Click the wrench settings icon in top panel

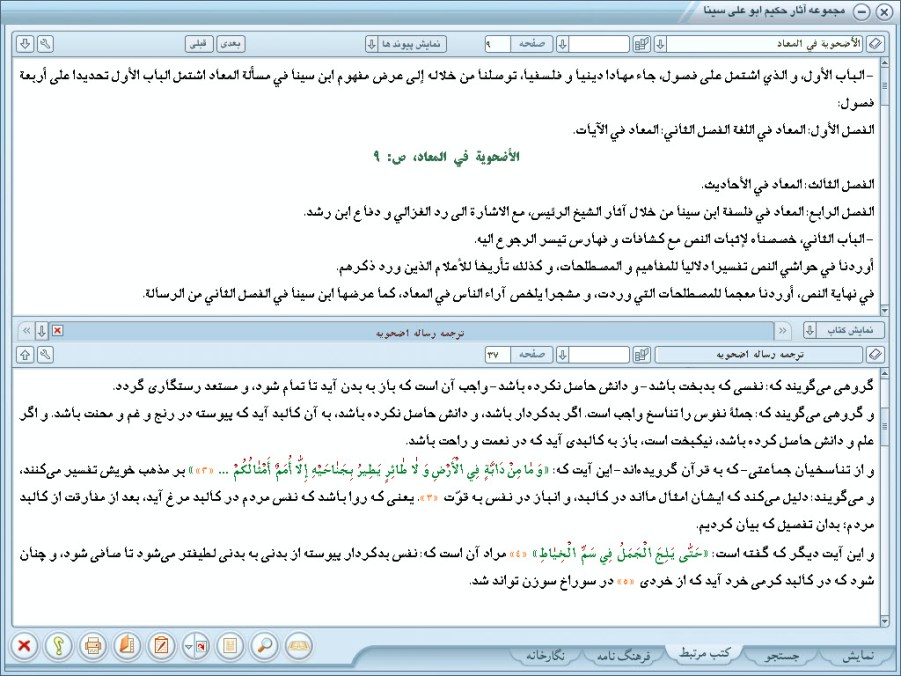pos(45,44)
